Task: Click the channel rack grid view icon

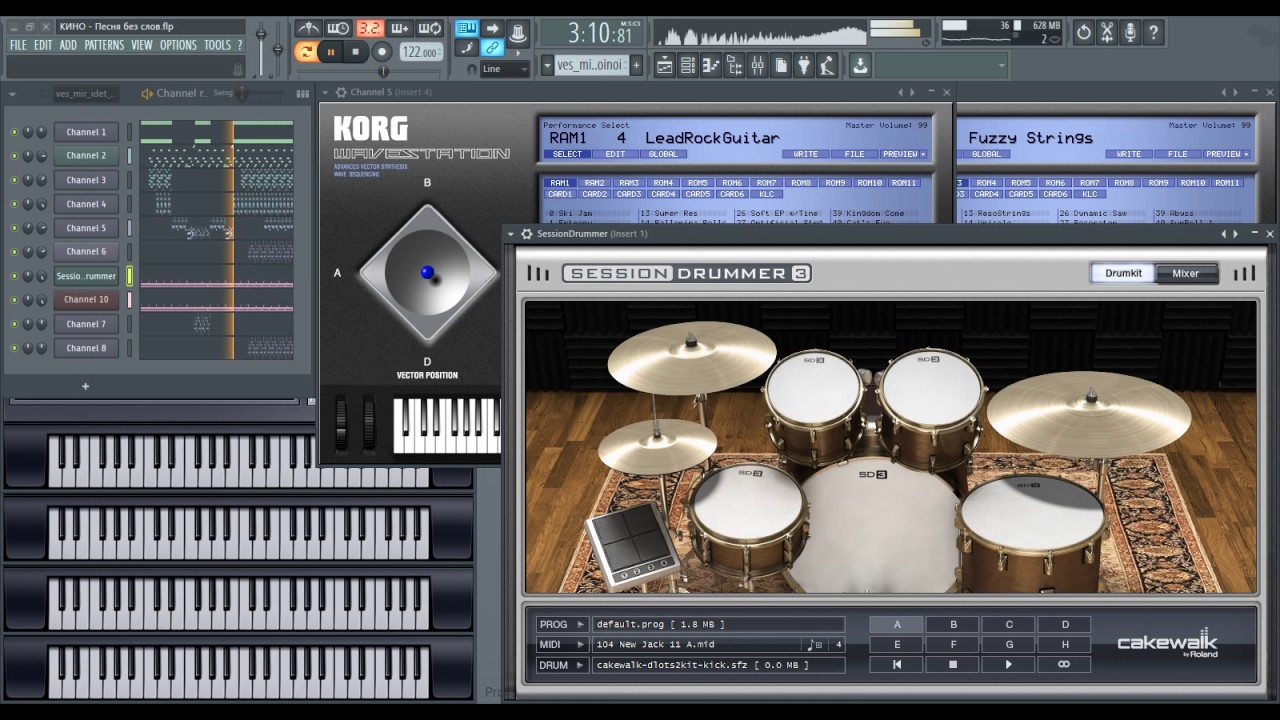Action: (303, 94)
